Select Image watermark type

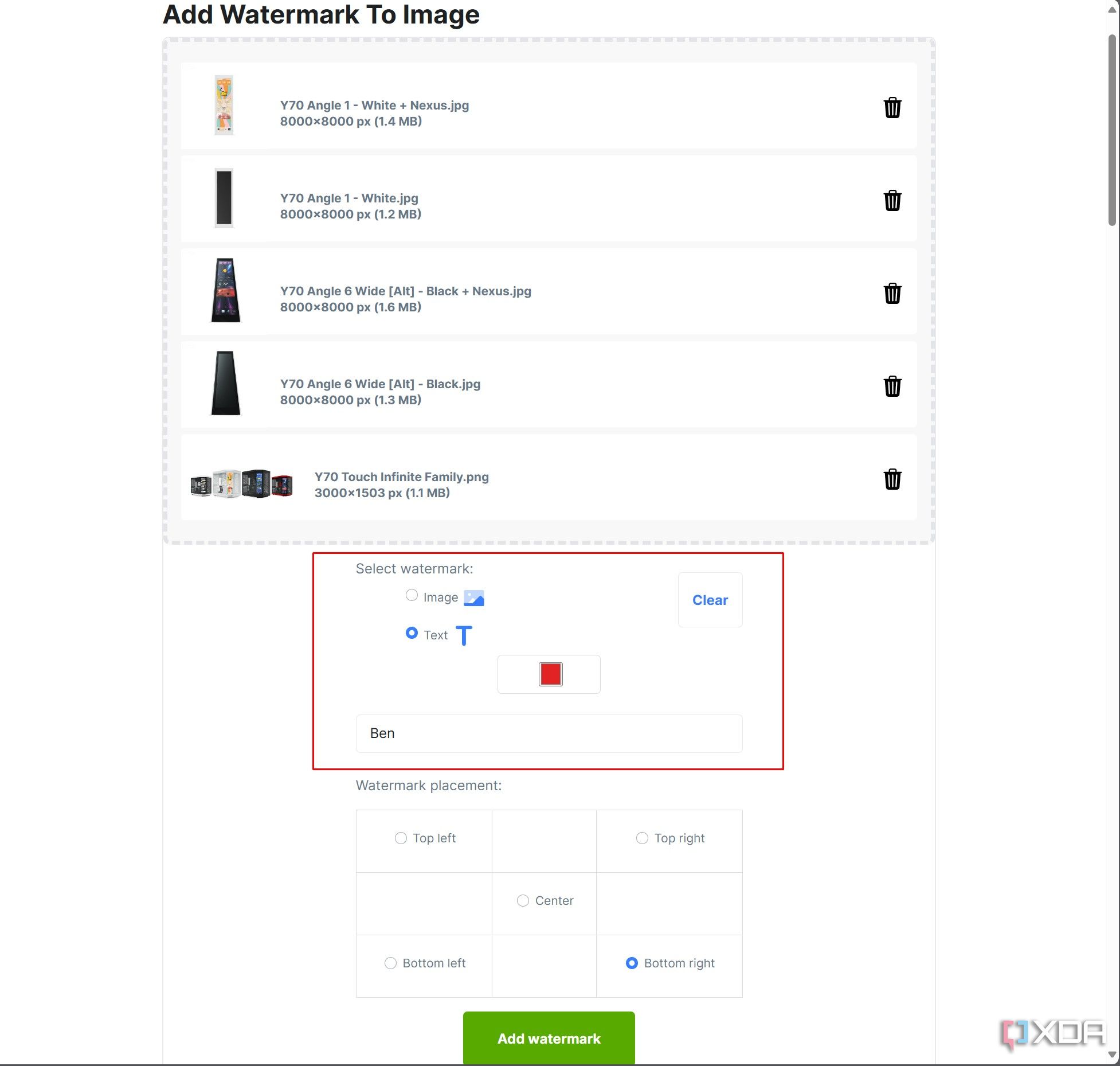coord(411,596)
